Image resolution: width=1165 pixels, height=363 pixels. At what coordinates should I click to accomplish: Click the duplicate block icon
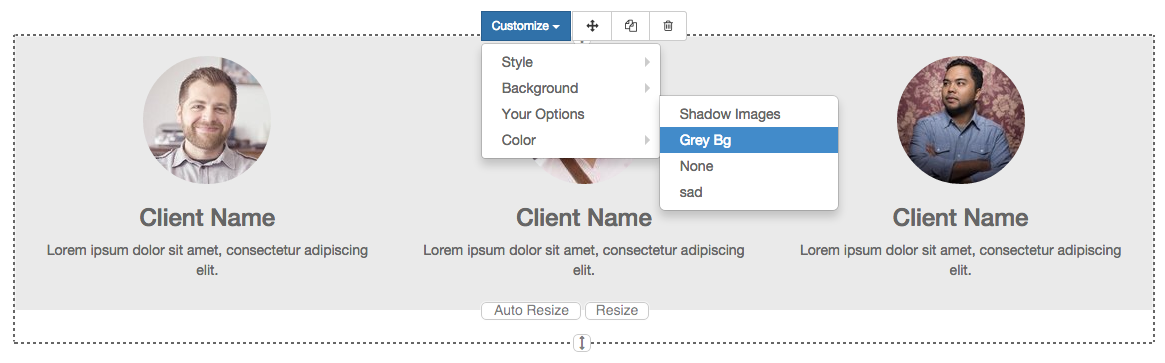pyautogui.click(x=631, y=26)
